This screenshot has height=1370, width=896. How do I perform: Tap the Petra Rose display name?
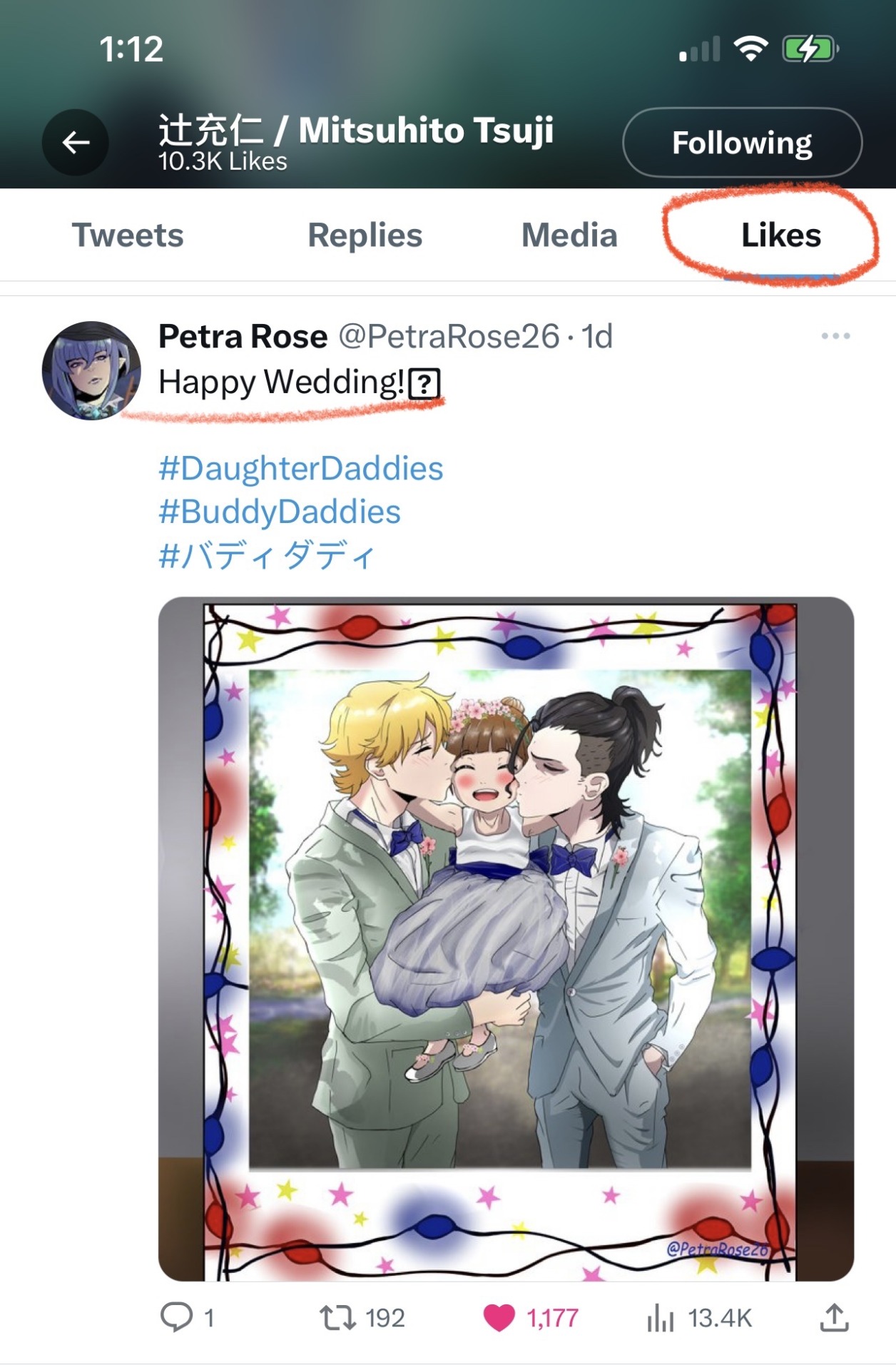(243, 336)
